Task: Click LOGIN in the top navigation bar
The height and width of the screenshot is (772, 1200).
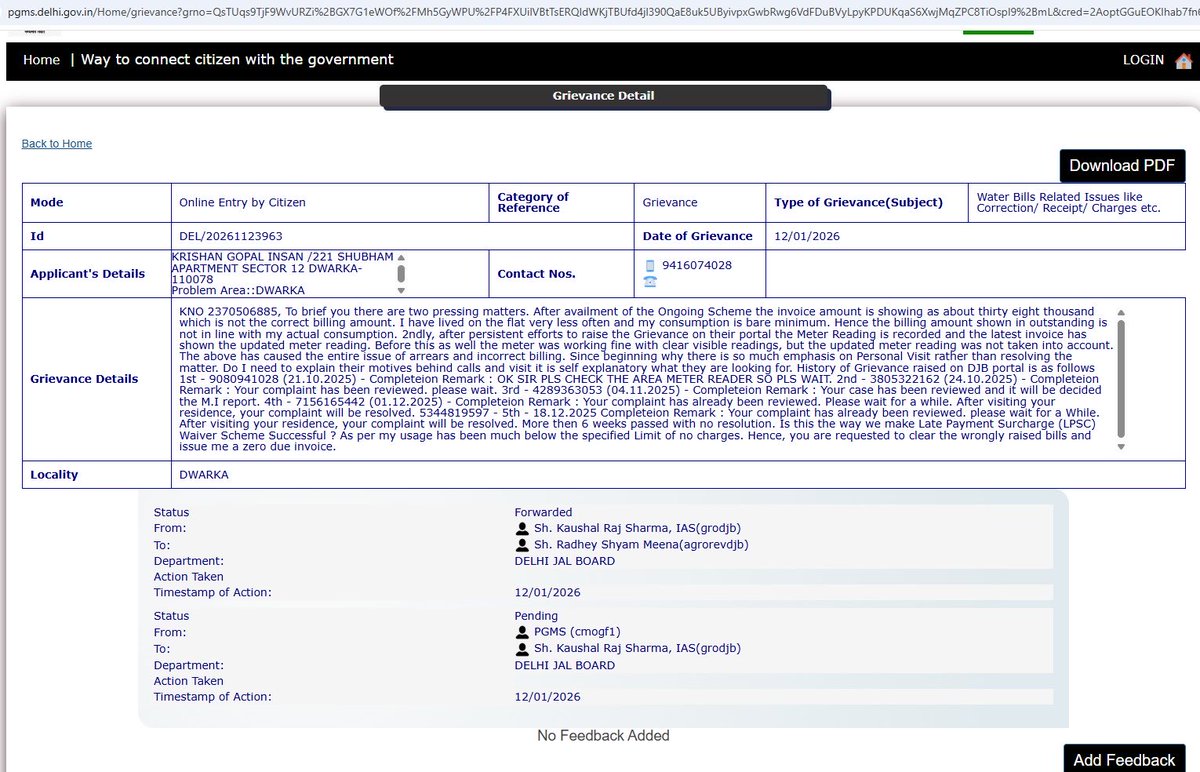Action: pos(1143,60)
